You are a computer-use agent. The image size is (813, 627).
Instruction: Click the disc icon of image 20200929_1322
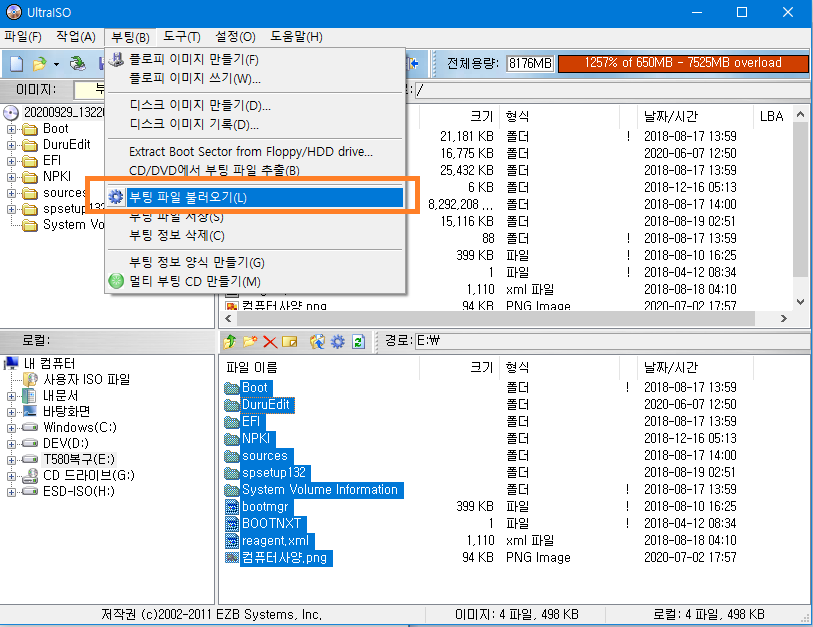(10, 113)
